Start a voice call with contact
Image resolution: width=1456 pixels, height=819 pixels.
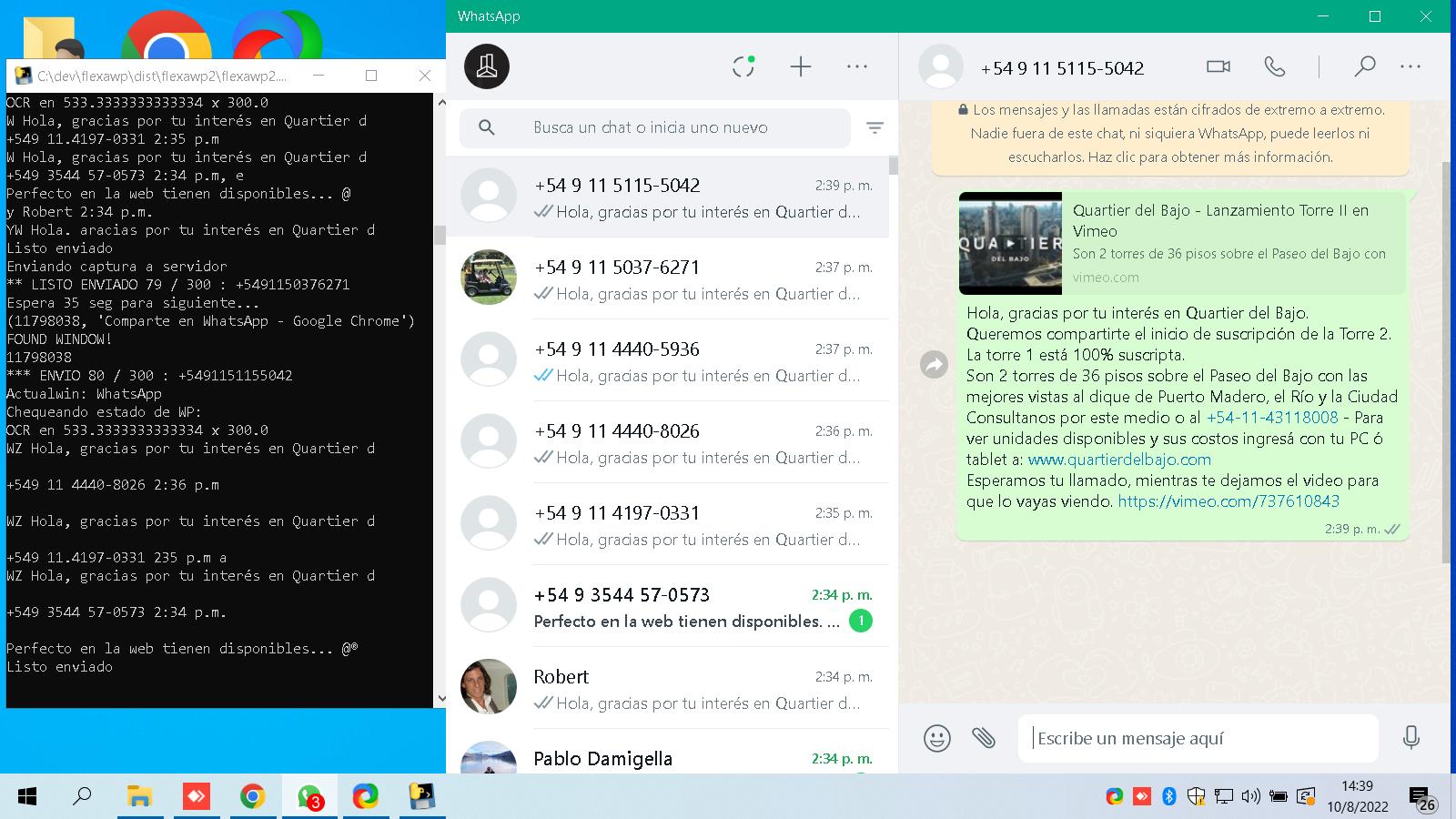pyautogui.click(x=1275, y=66)
